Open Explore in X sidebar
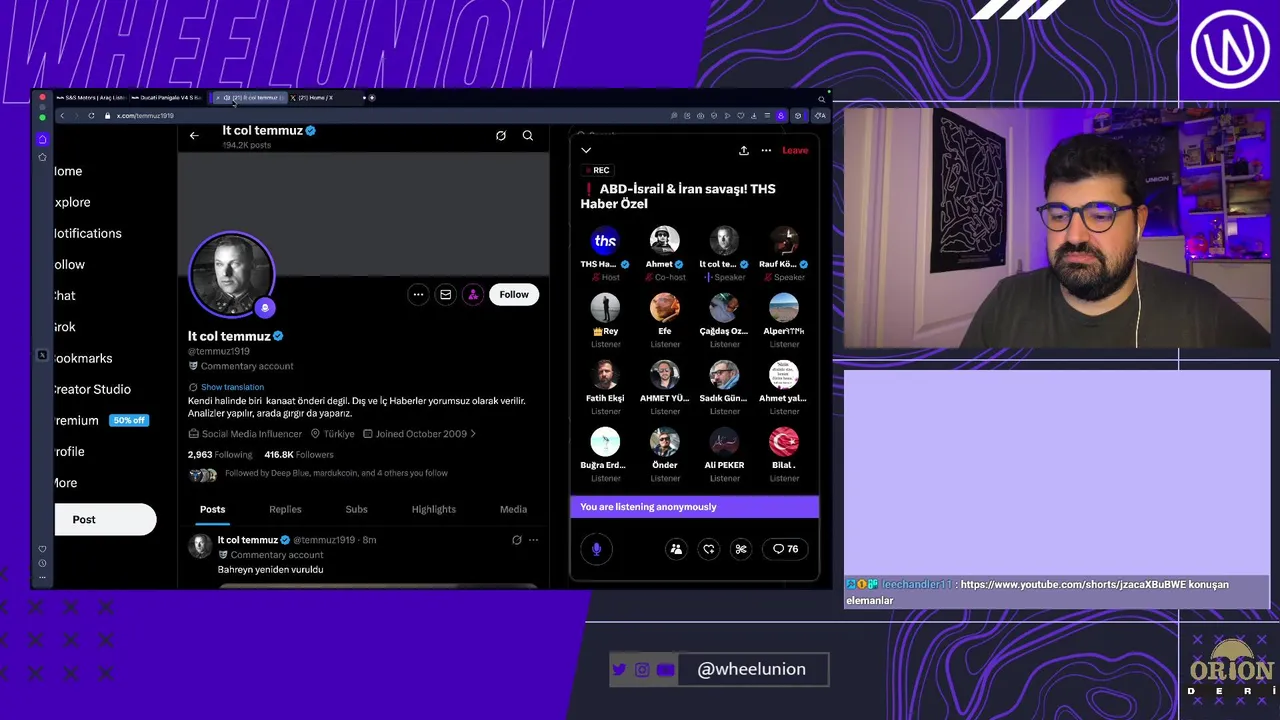Viewport: 1280px width, 720px height. point(72,202)
